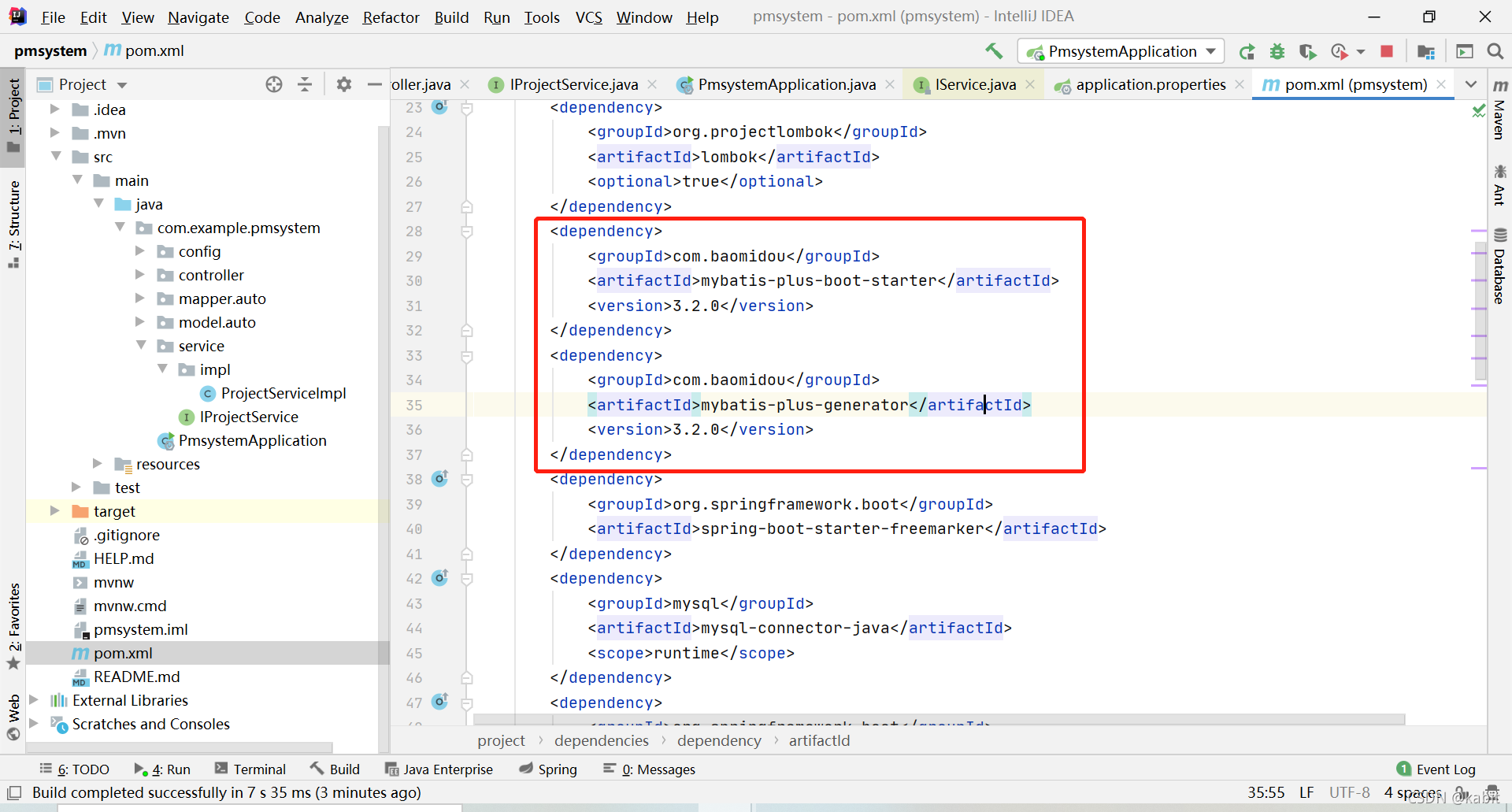Toggle the 2: Favorites side panel
The image size is (1512, 812).
[13, 626]
